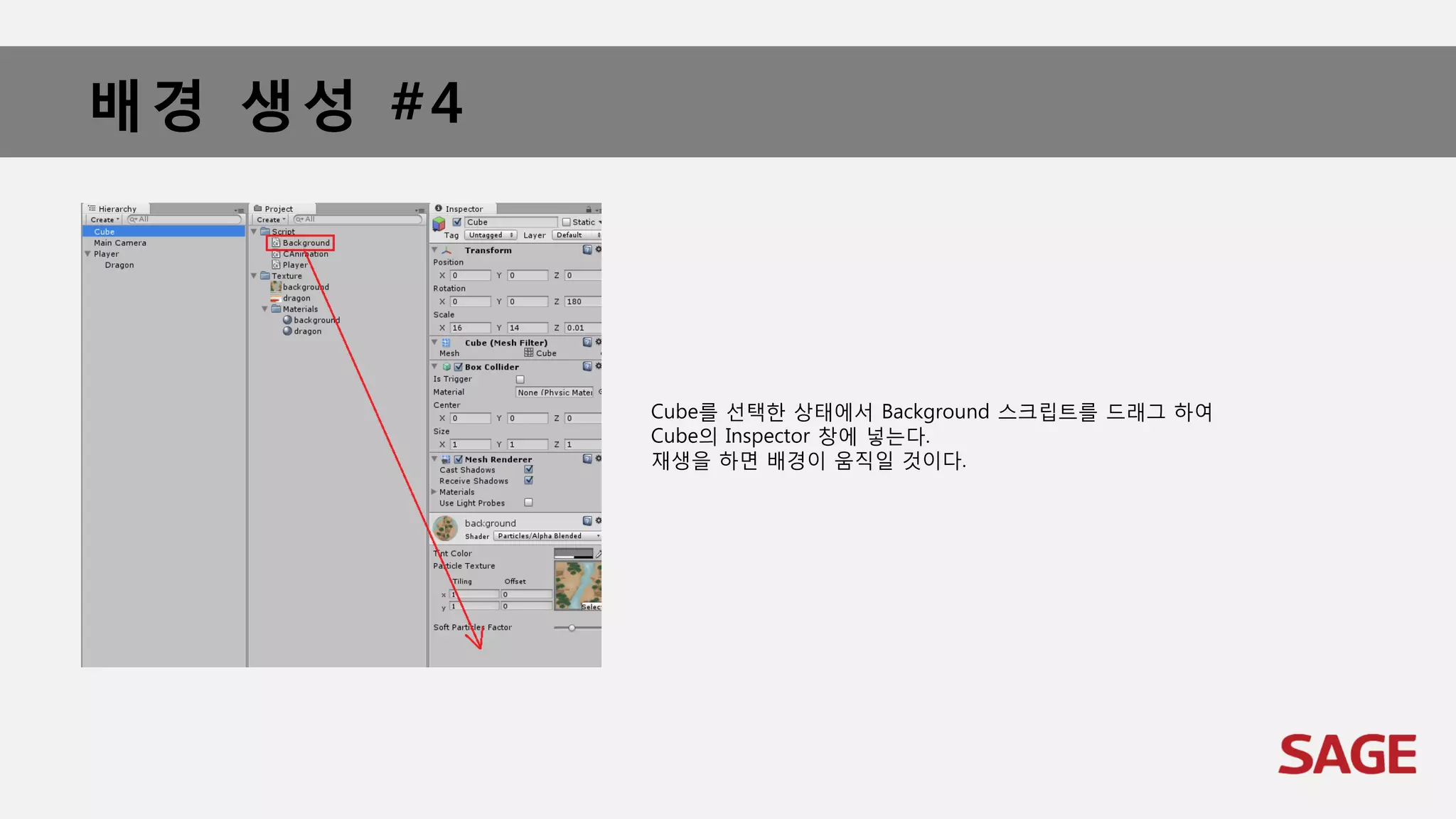Expand the Materials list in Mesh Renderer
The image size is (1456, 819).
click(x=434, y=492)
